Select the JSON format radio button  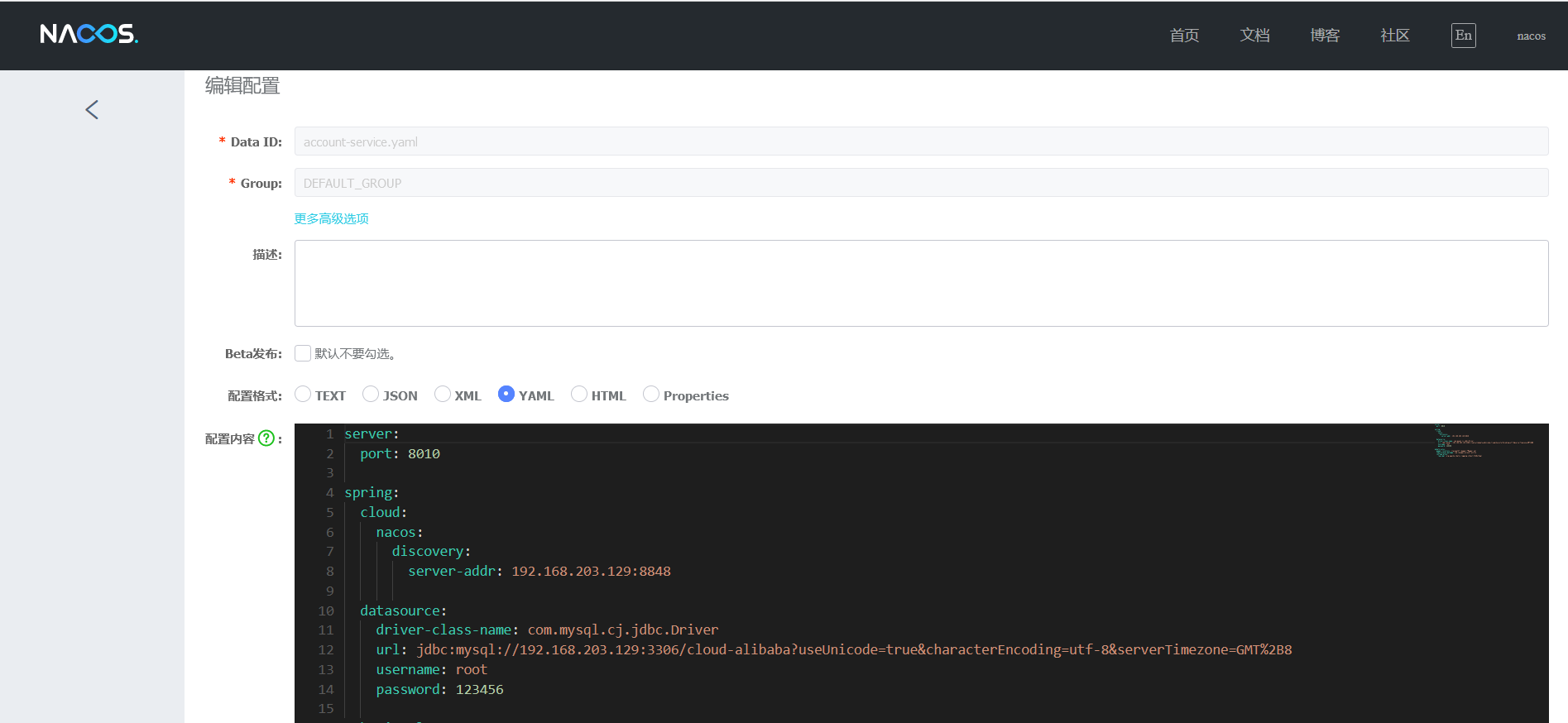[371, 395]
